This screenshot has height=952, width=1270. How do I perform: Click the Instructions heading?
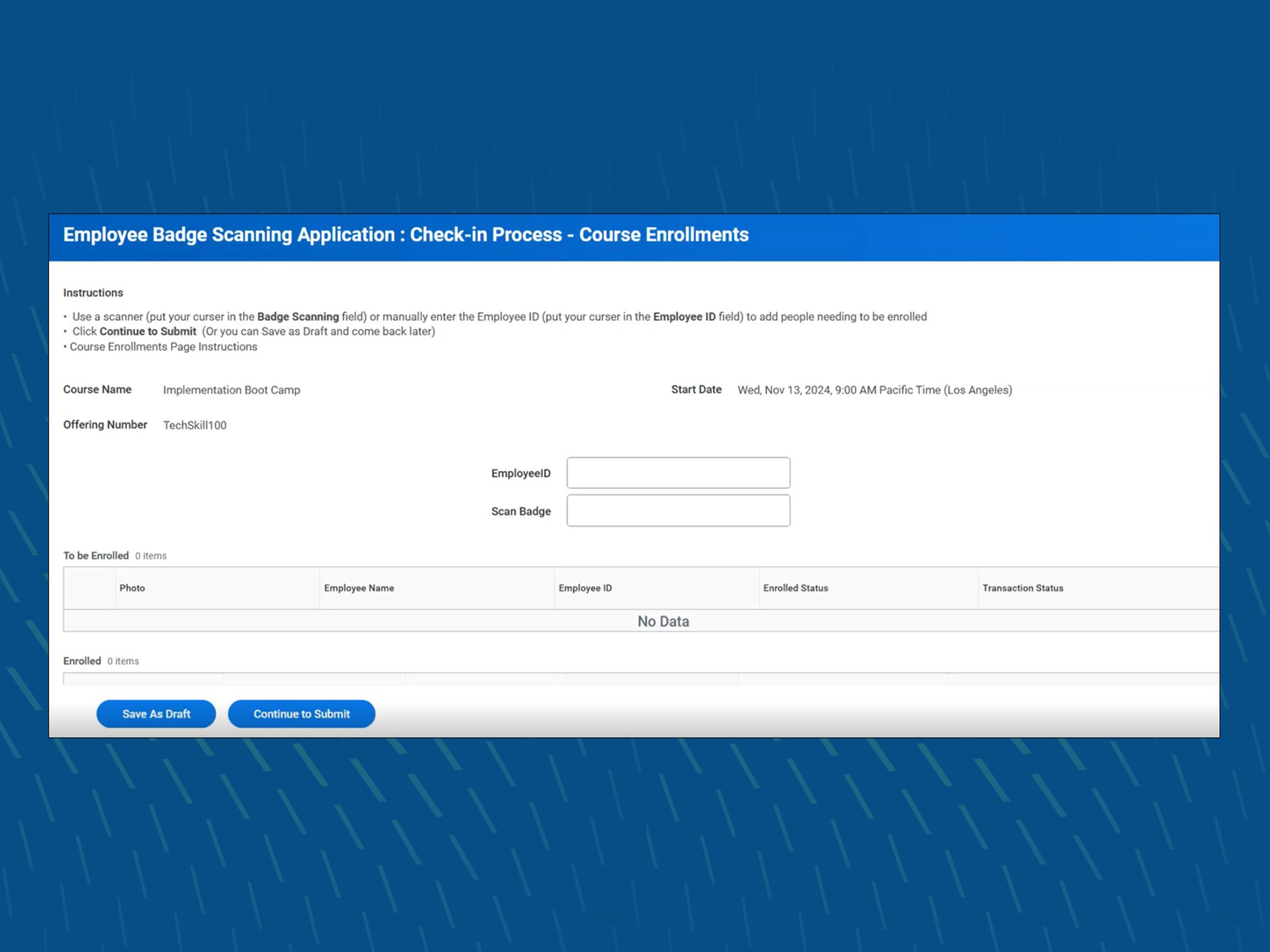pyautogui.click(x=92, y=292)
